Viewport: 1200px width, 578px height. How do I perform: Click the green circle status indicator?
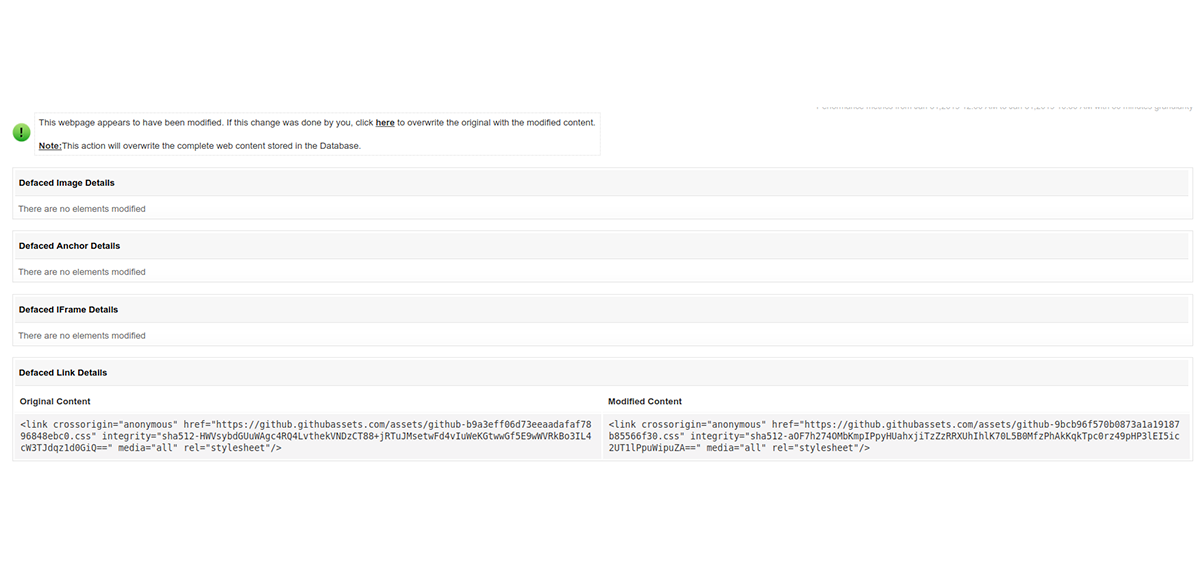tap(21, 132)
